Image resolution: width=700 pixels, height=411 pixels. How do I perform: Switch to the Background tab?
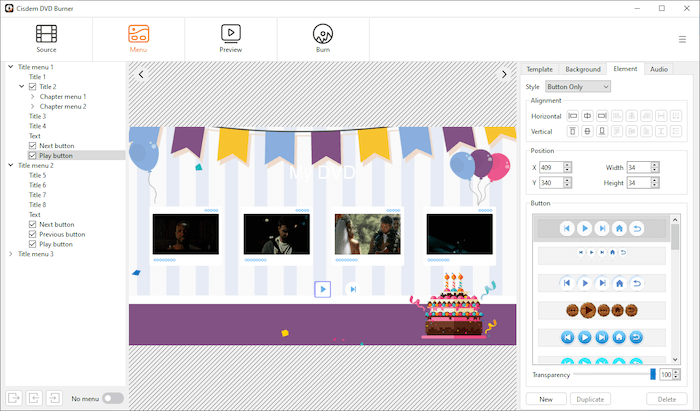pos(582,69)
